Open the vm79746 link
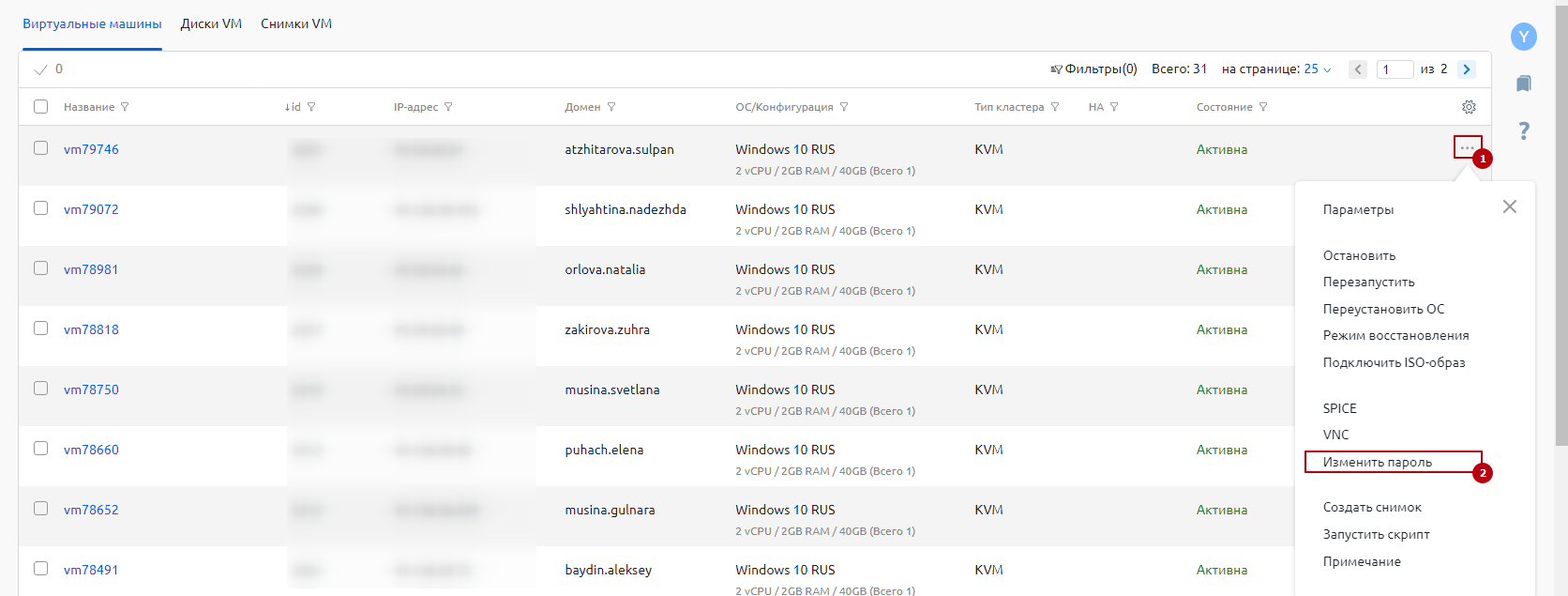Viewport: 1568px width, 596px height. click(91, 149)
